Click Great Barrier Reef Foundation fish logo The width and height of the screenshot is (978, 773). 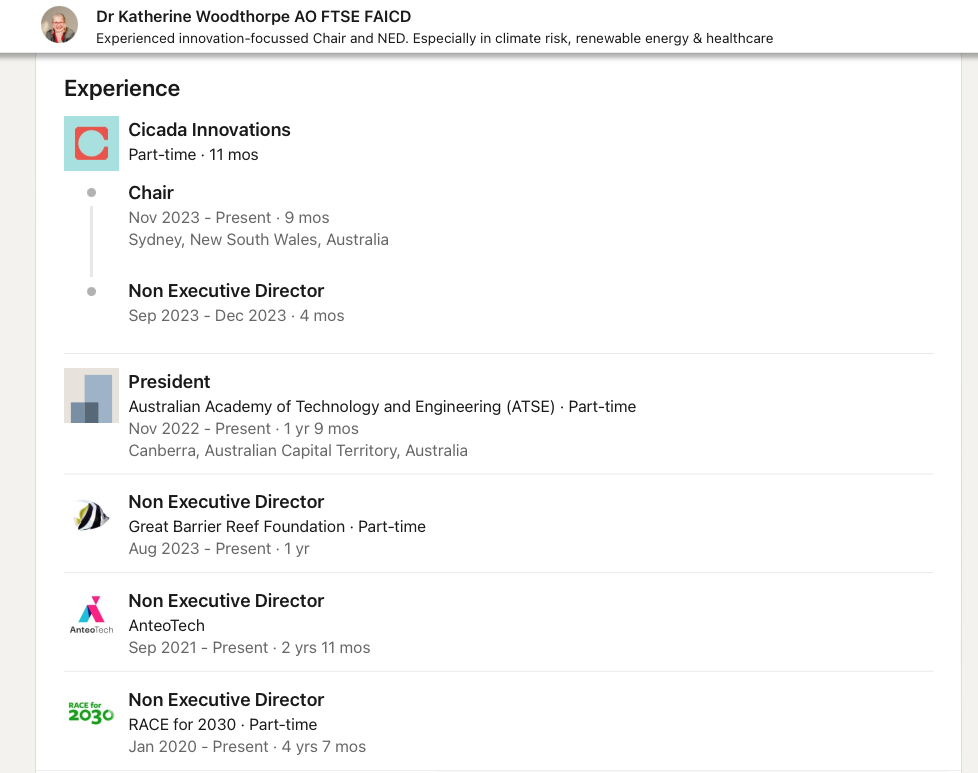(91, 516)
